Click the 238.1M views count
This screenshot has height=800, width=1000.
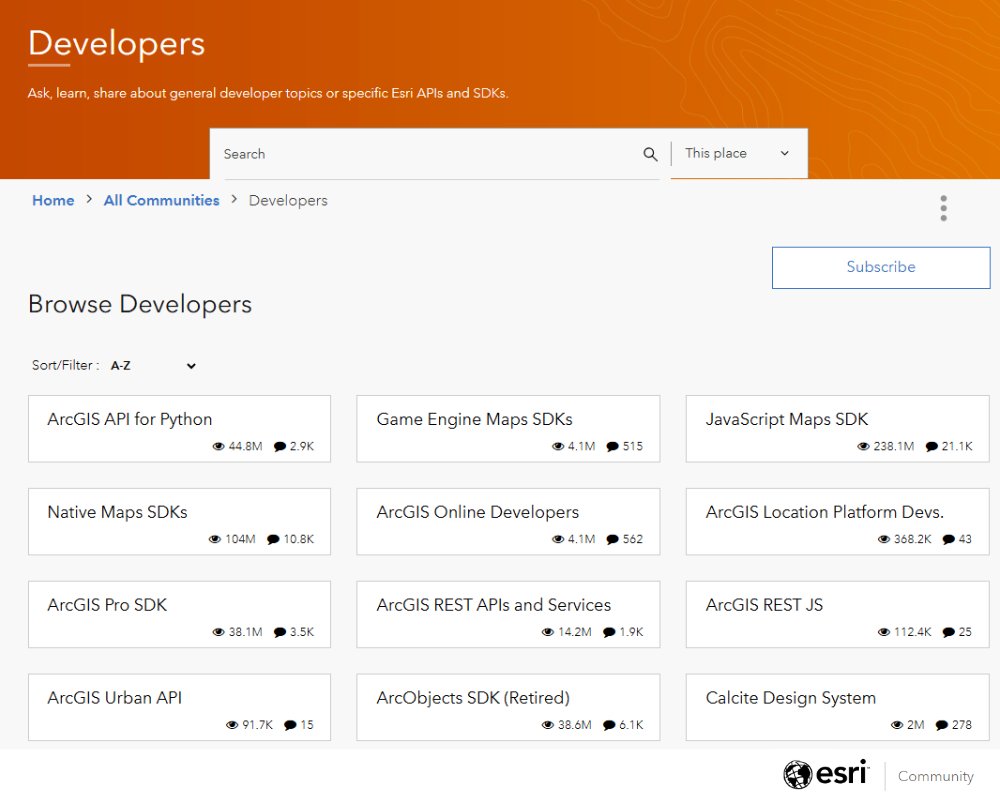point(893,446)
